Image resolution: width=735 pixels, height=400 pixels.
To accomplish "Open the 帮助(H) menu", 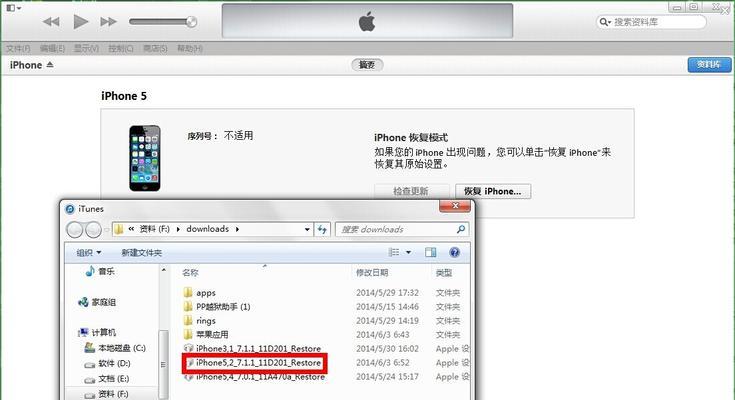I will coord(189,48).
